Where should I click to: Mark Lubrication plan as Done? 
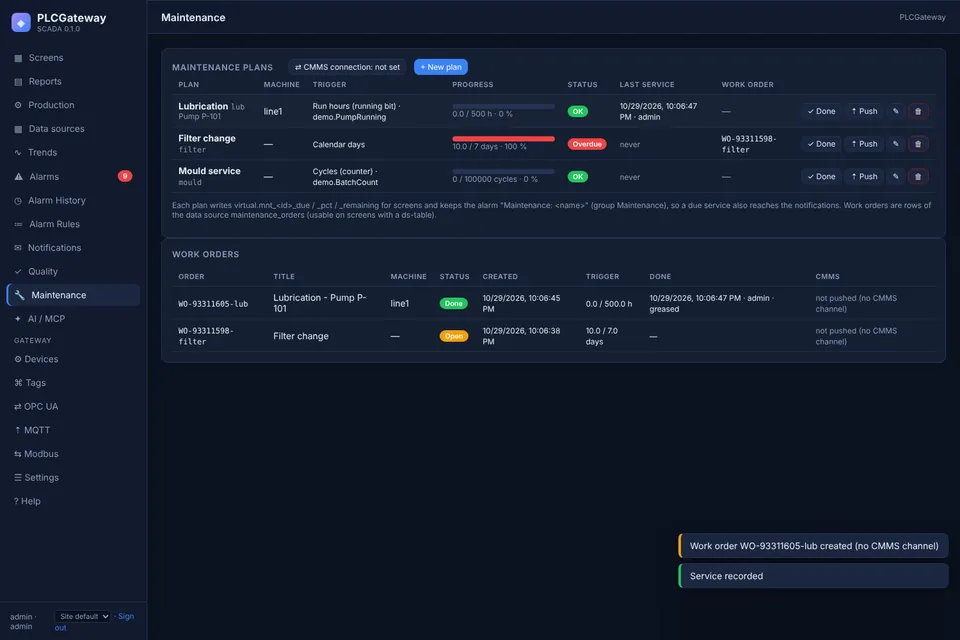click(821, 111)
